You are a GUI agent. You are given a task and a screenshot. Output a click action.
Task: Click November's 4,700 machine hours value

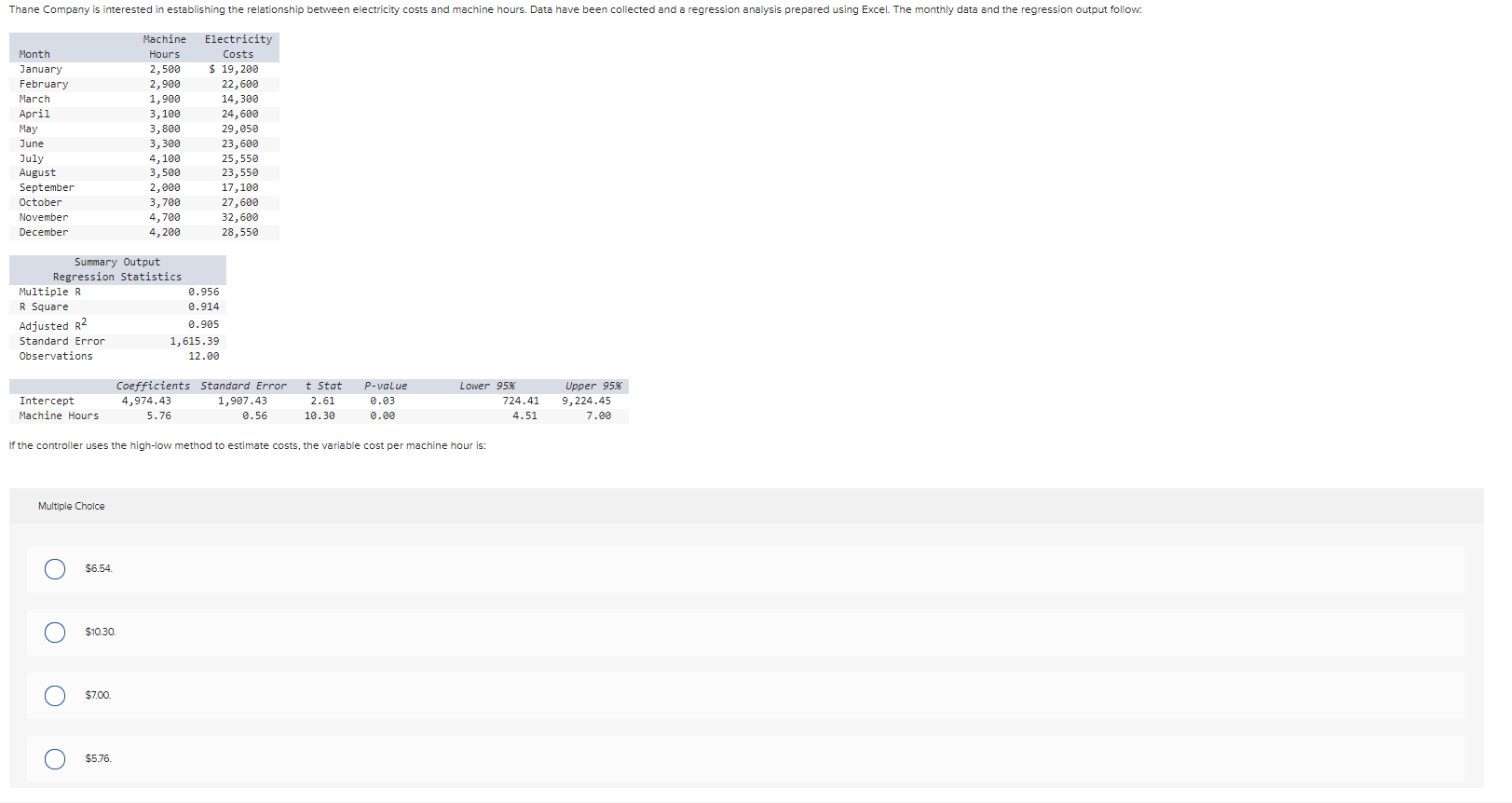pyautogui.click(x=165, y=218)
